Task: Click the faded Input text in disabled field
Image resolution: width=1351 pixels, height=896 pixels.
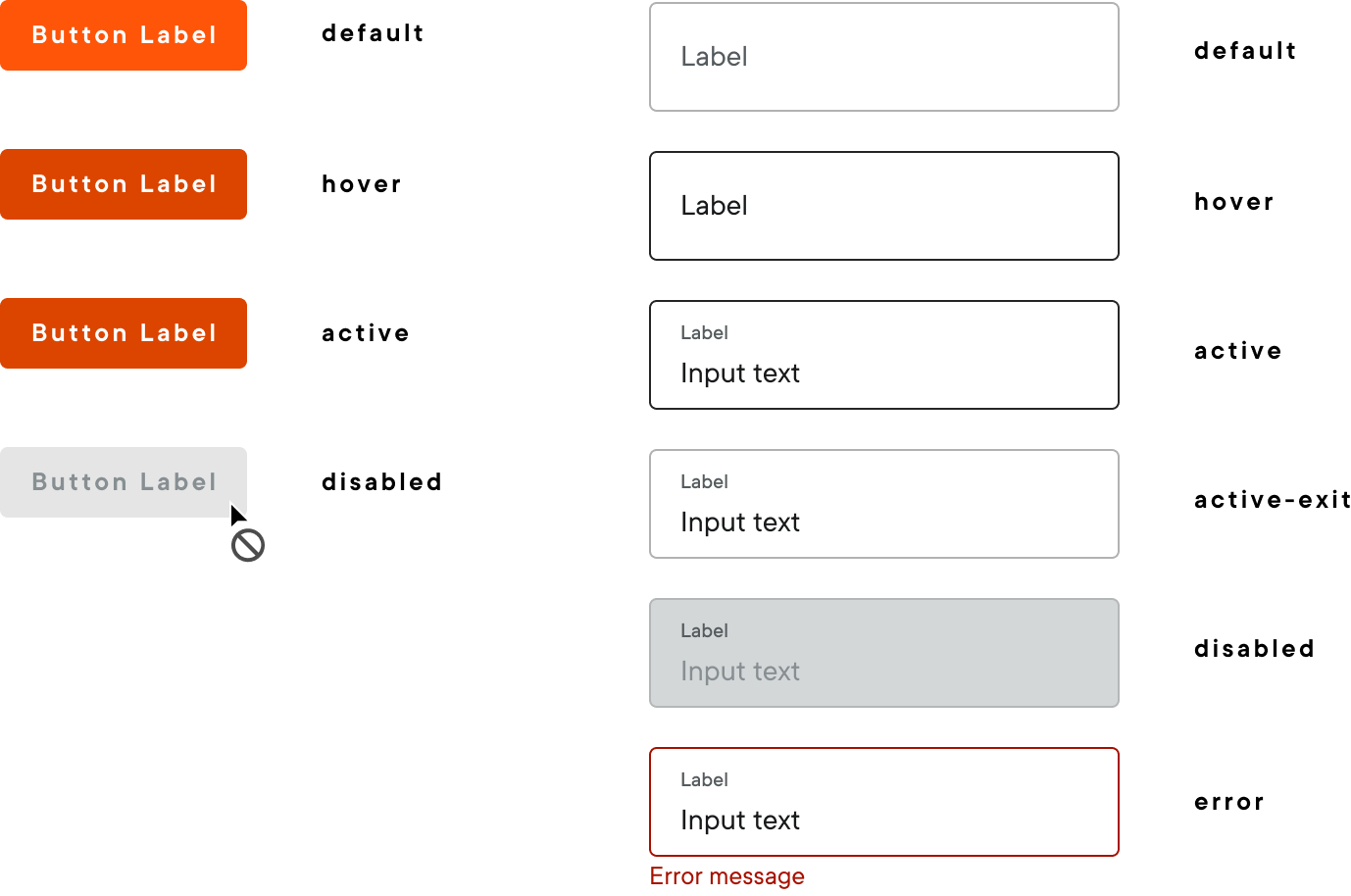Action: tap(740, 672)
